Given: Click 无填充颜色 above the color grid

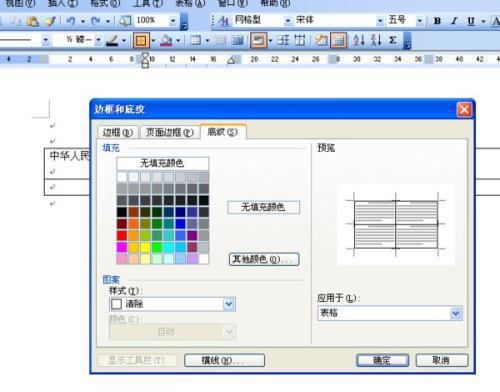Looking at the screenshot, I should [x=162, y=163].
